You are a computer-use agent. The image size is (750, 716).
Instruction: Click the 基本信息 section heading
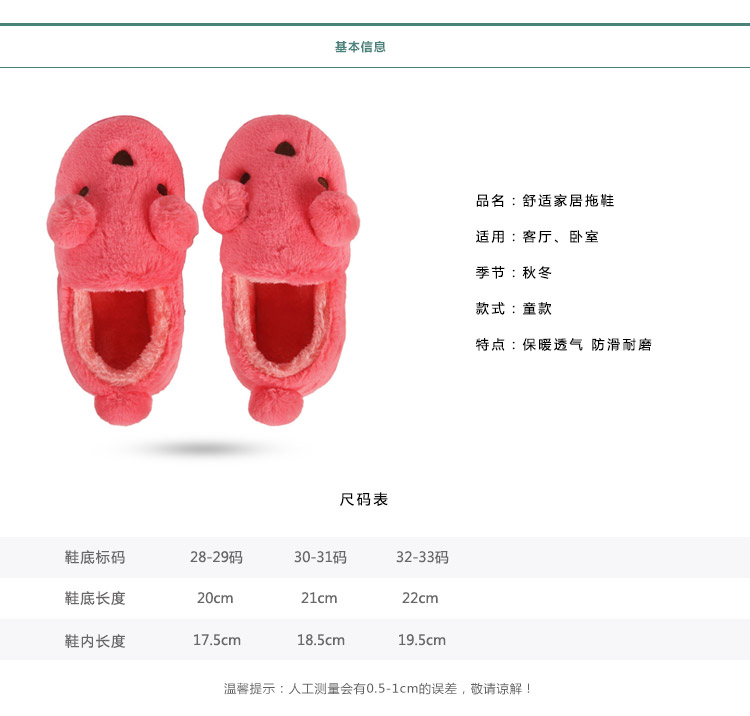360,47
